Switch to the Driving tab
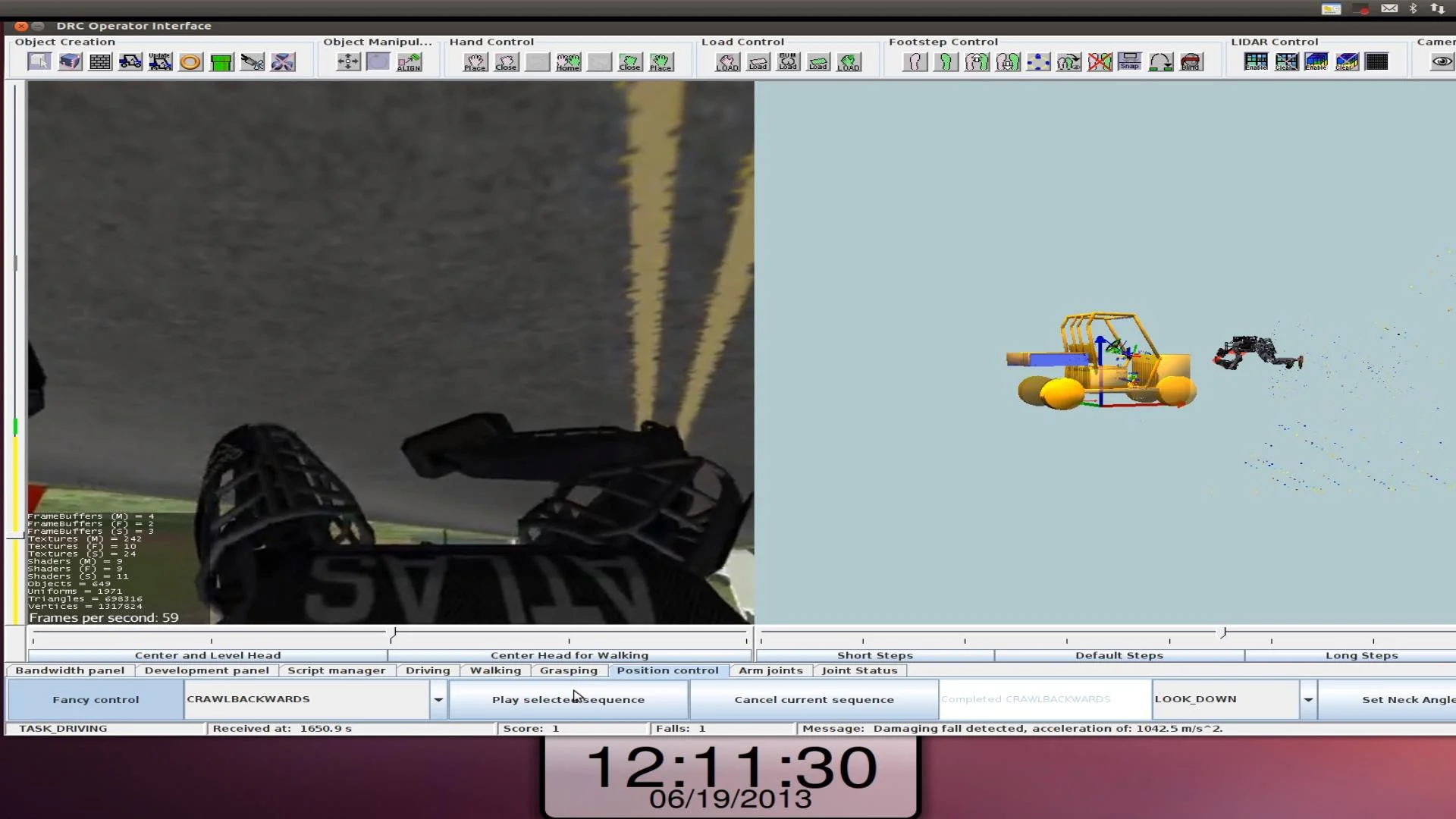Screen dimensions: 1456x819 428,670
